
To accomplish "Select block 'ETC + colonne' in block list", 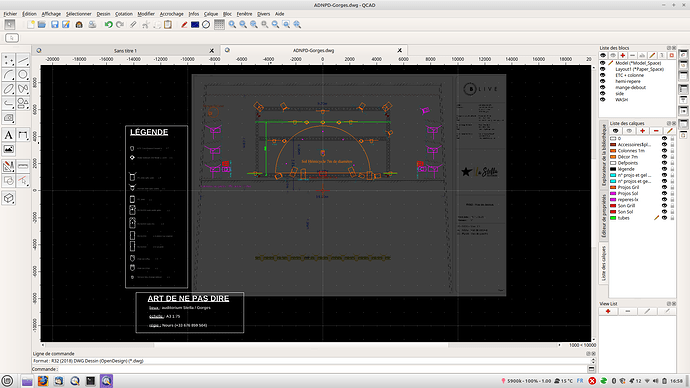I will click(629, 75).
